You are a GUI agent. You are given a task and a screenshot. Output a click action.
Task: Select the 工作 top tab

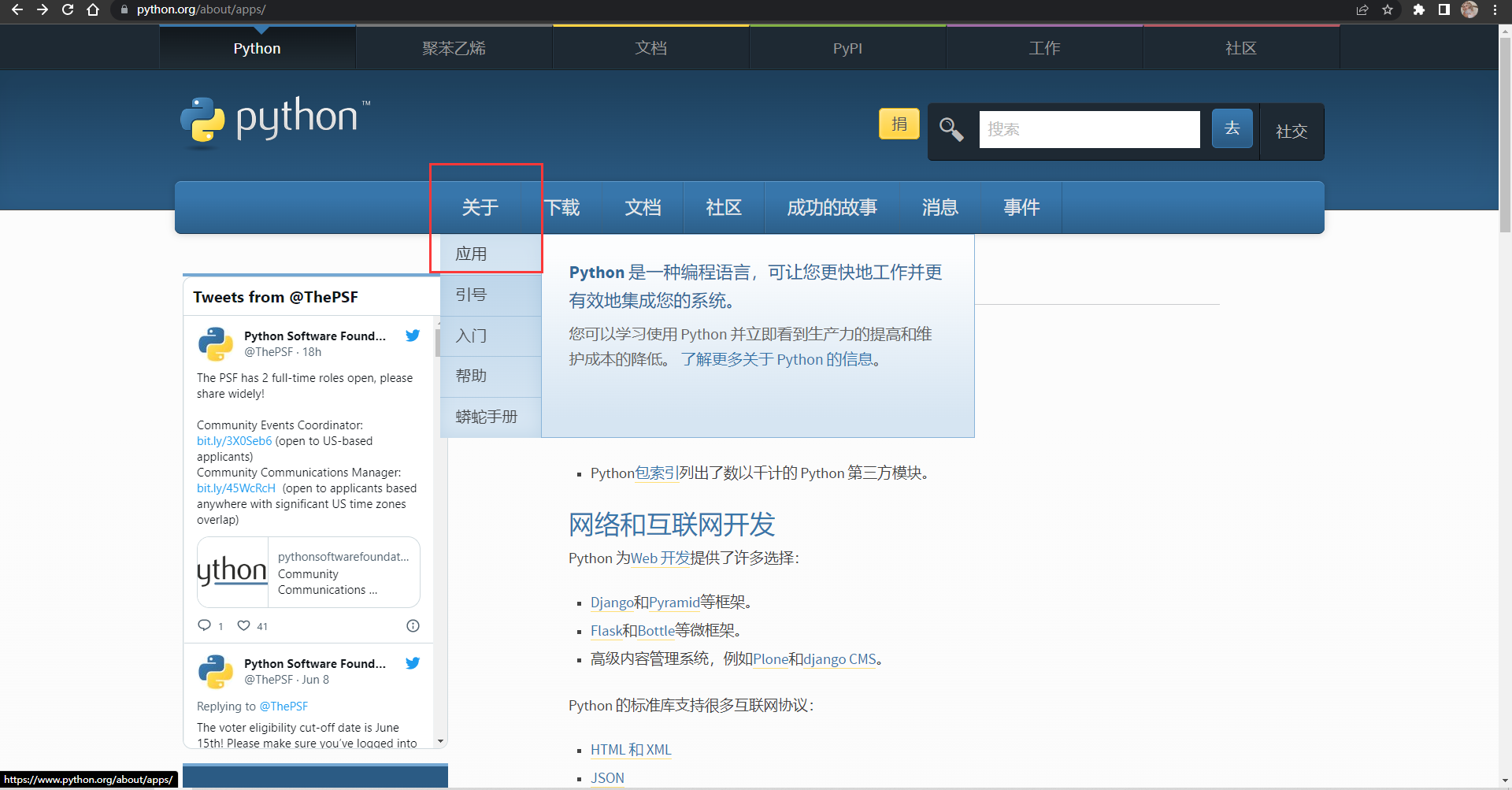point(1045,48)
